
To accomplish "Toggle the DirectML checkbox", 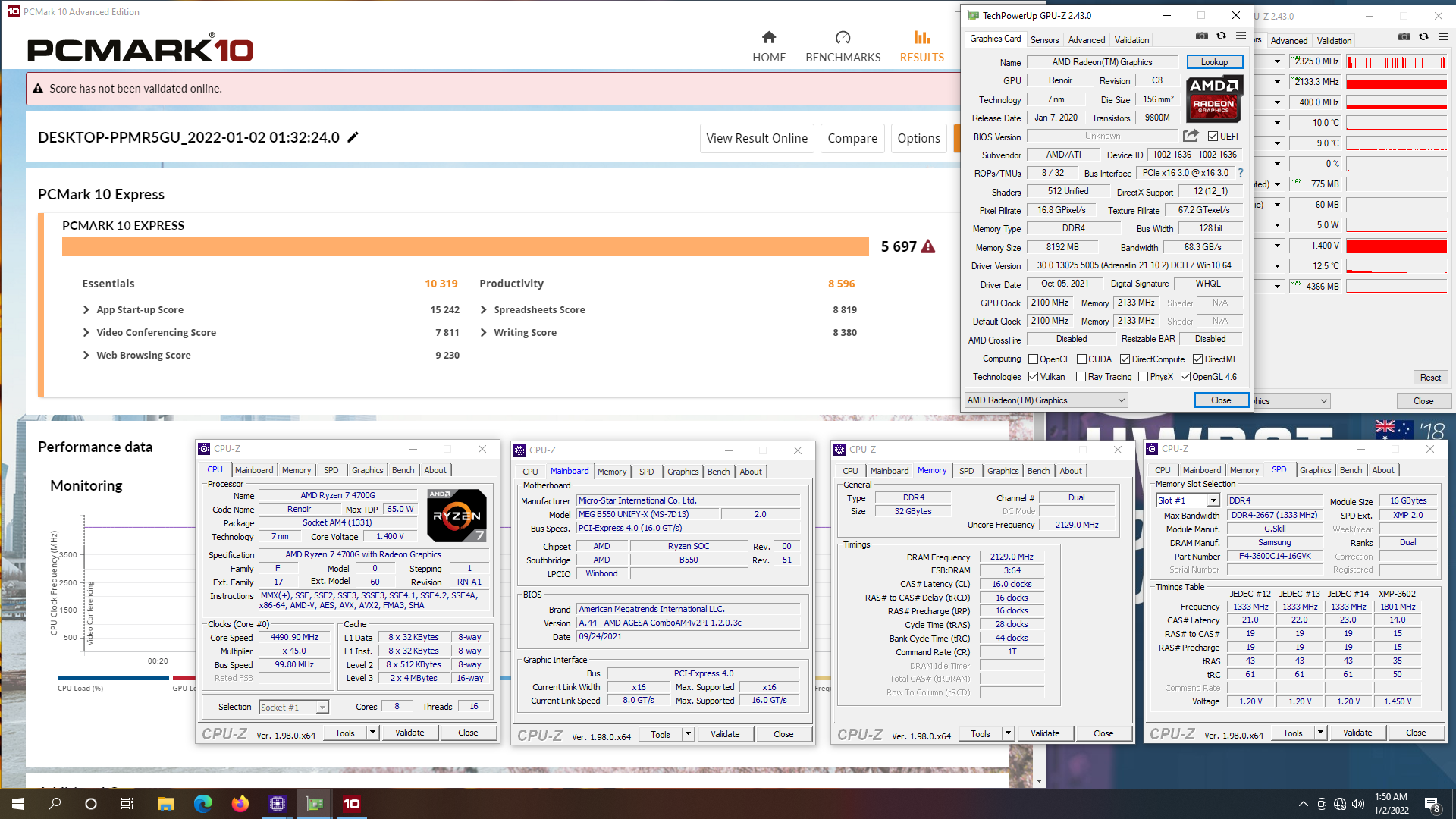I will point(1197,359).
